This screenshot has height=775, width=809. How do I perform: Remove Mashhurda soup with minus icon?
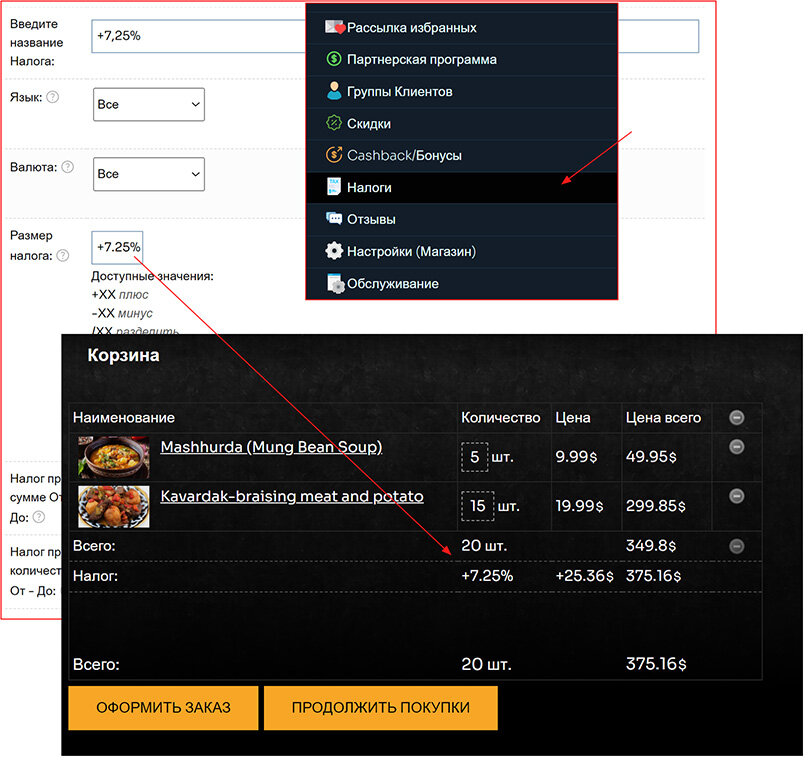[x=737, y=447]
